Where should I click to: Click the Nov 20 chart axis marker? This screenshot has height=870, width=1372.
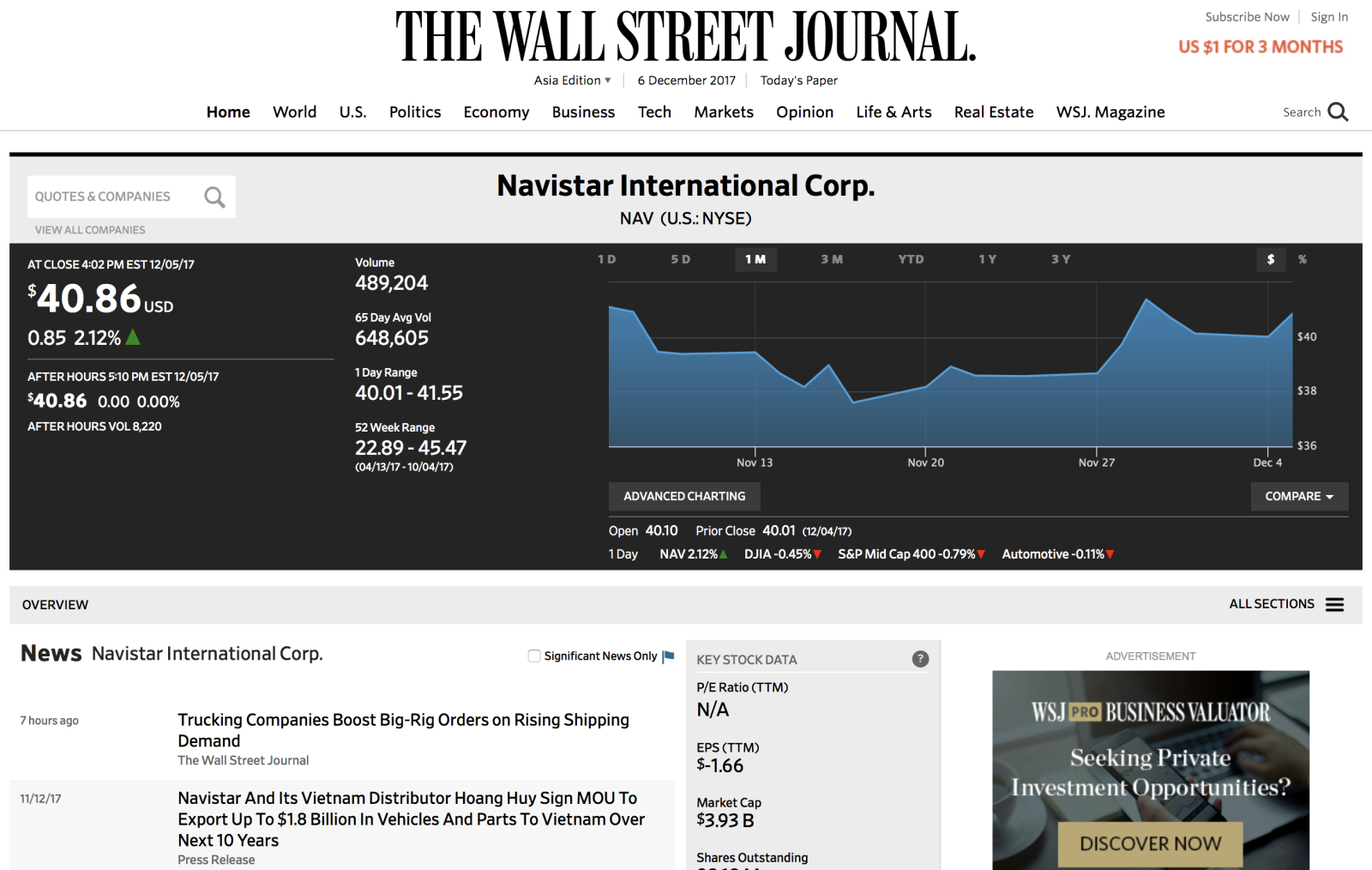925,462
